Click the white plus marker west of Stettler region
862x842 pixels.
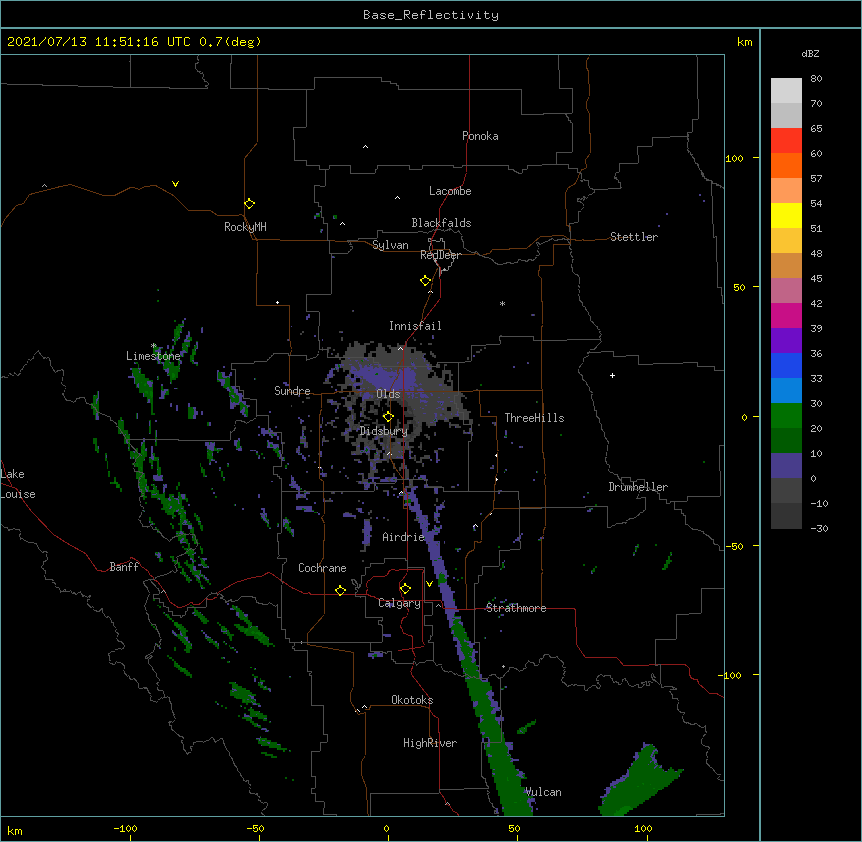point(612,375)
